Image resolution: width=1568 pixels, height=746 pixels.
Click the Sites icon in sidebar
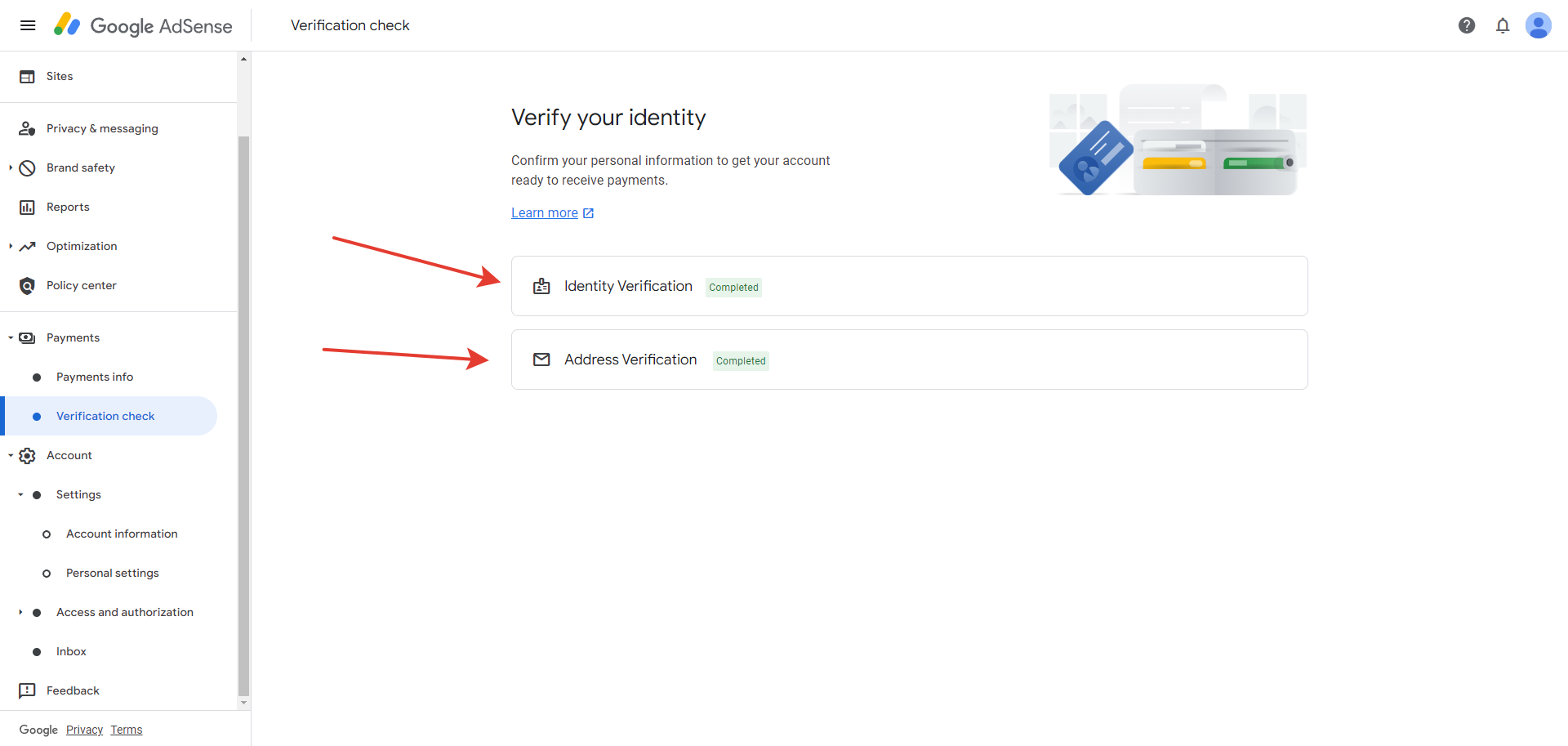click(27, 76)
